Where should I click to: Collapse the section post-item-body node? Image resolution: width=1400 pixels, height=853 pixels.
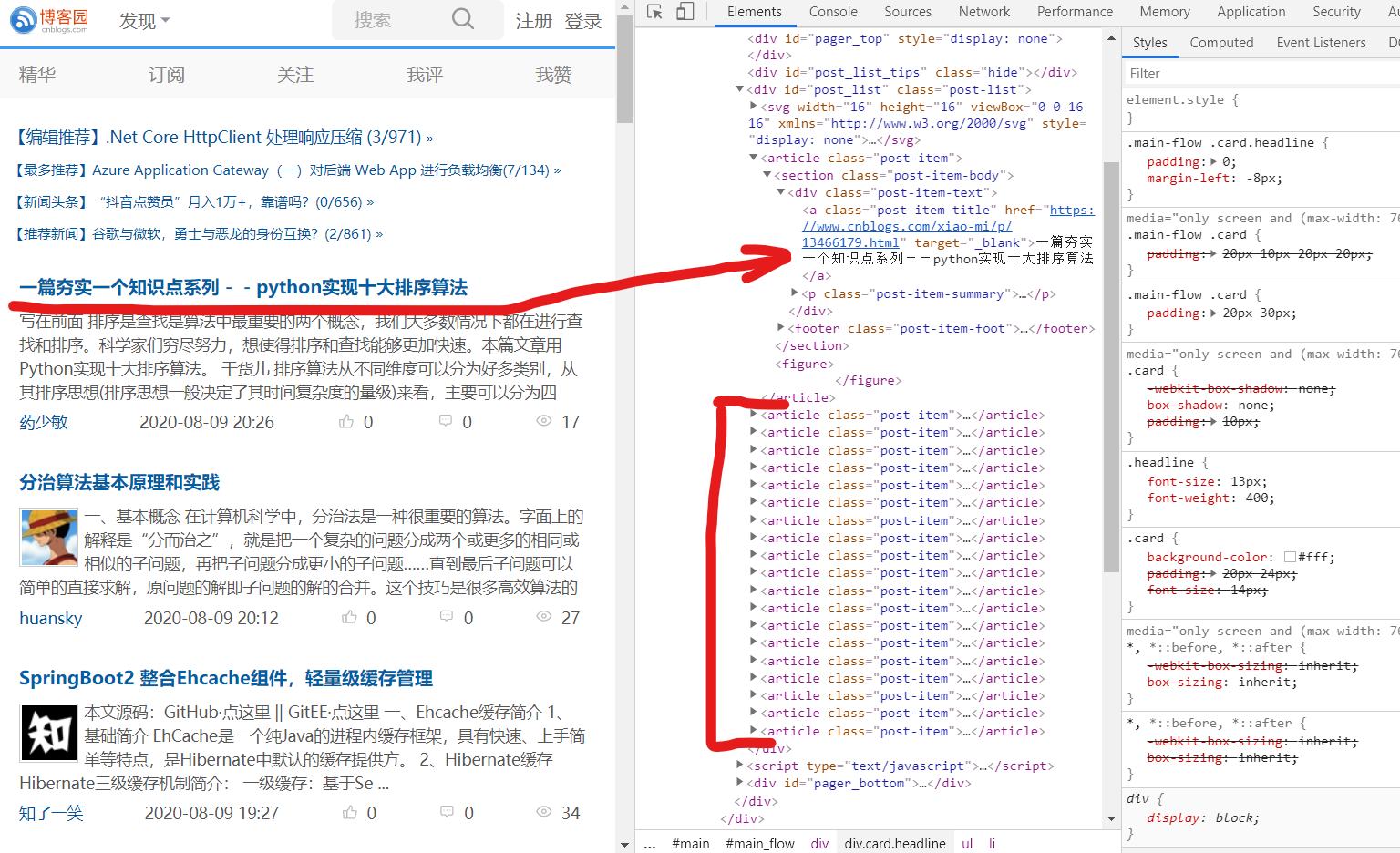tap(767, 175)
